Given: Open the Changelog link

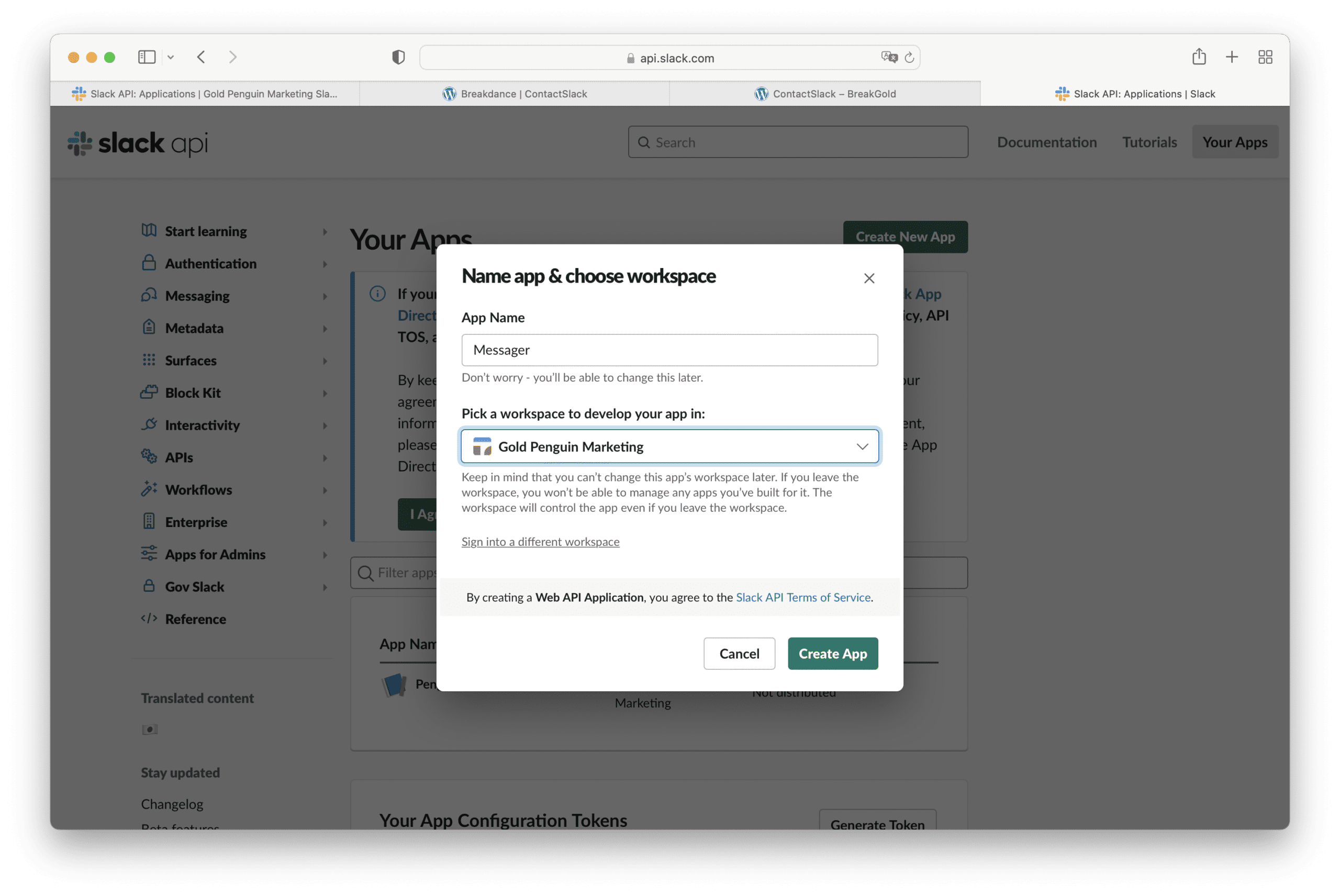Looking at the screenshot, I should 172,804.
